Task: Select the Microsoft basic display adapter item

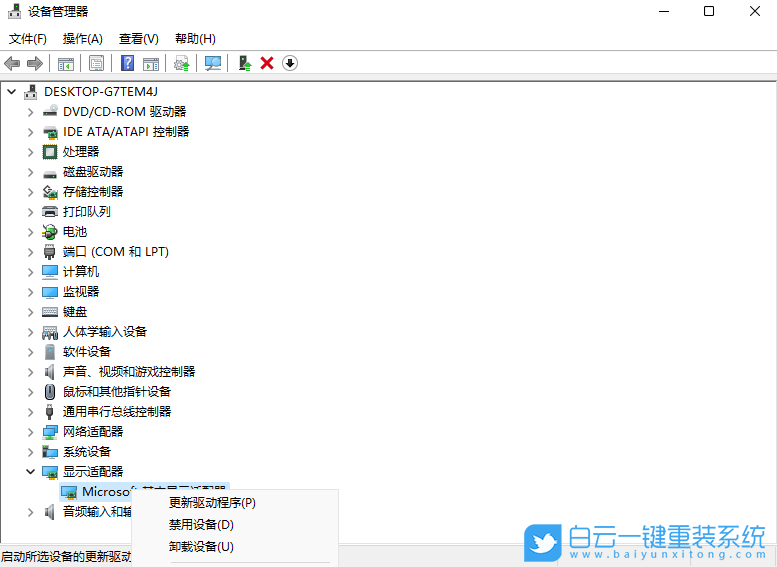Action: click(105, 491)
